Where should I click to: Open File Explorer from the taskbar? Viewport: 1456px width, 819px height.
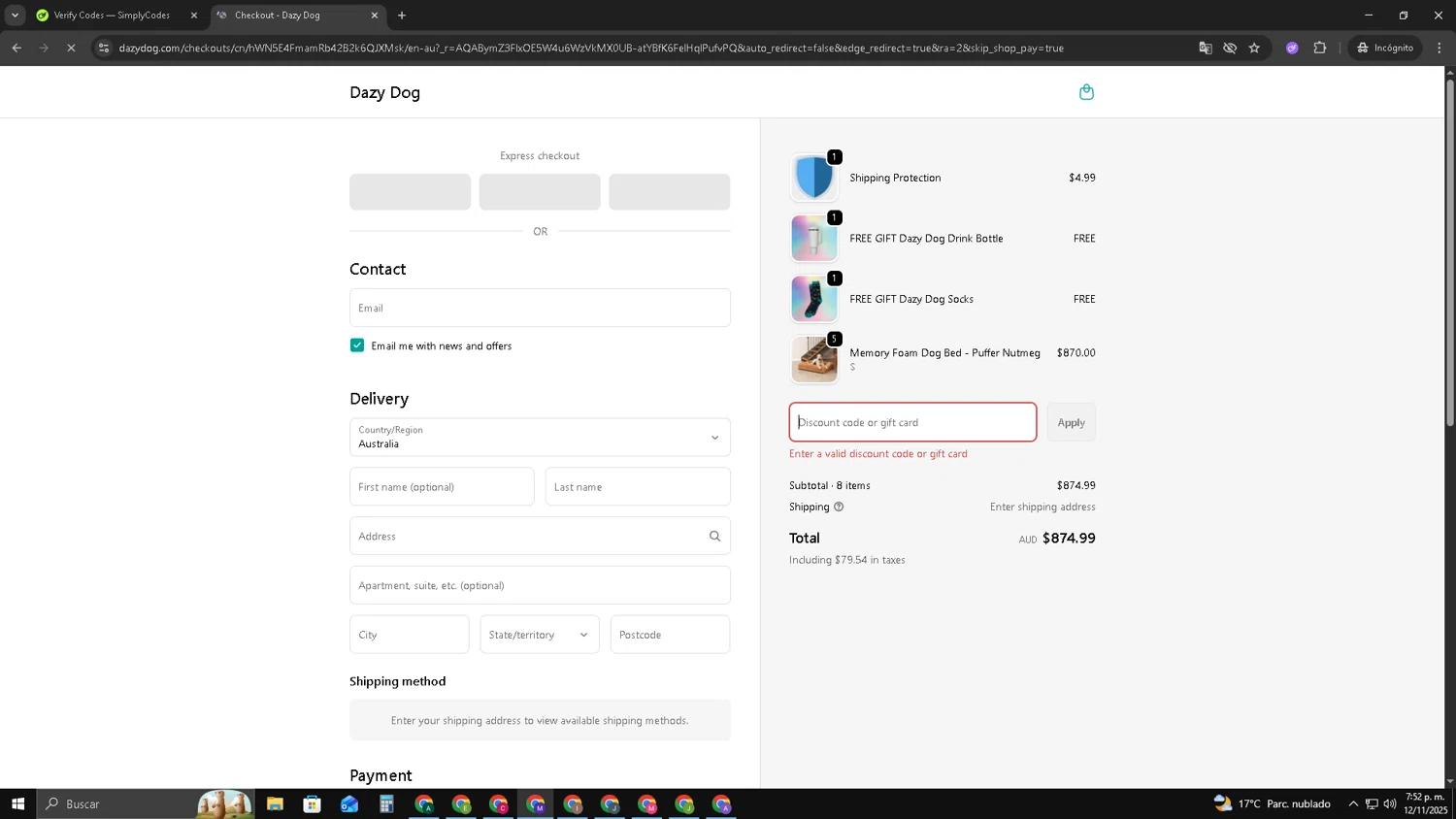coord(275,803)
